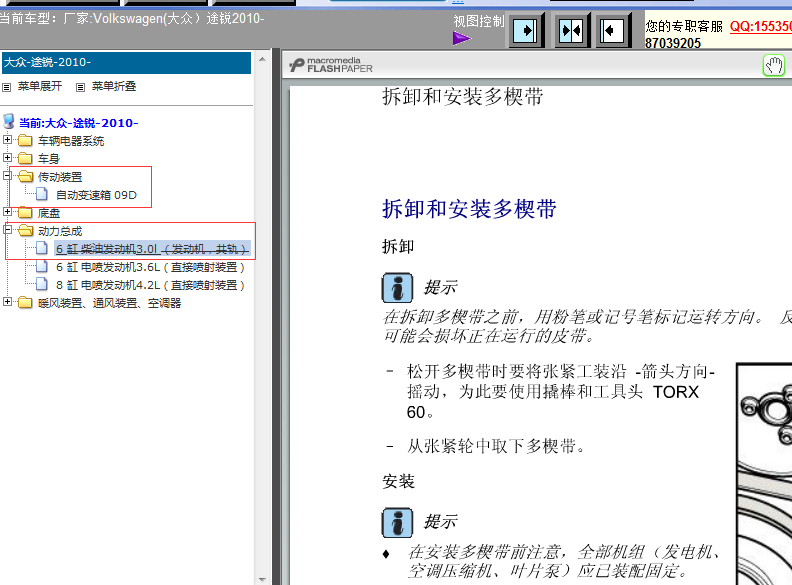The image size is (792, 585).
Task: Expand the 暖风装置、通风装置、空调器 folder
Action: tap(7, 302)
